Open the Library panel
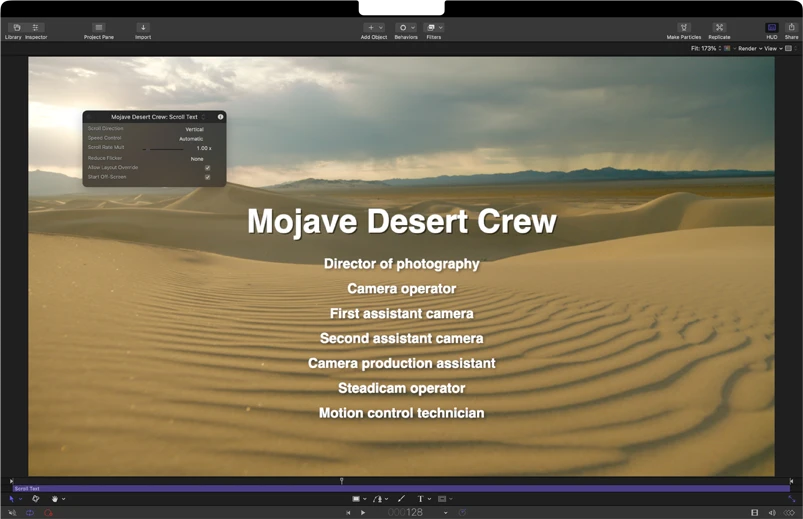 pyautogui.click(x=16, y=28)
